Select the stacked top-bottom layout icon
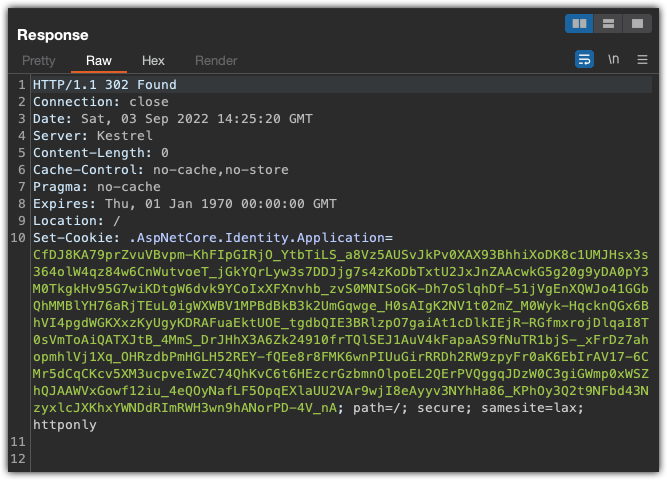 [x=608, y=23]
